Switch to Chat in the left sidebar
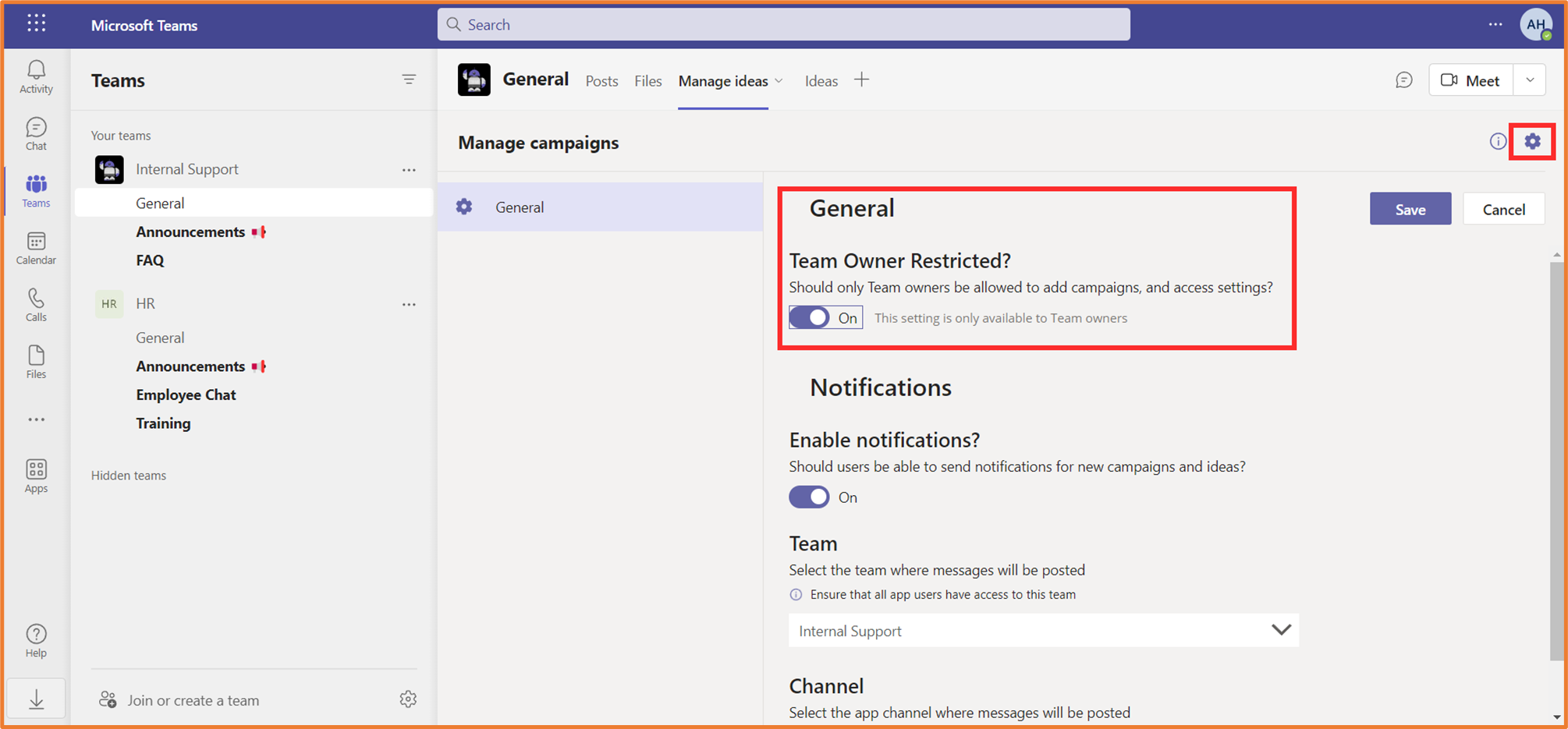 click(x=36, y=133)
